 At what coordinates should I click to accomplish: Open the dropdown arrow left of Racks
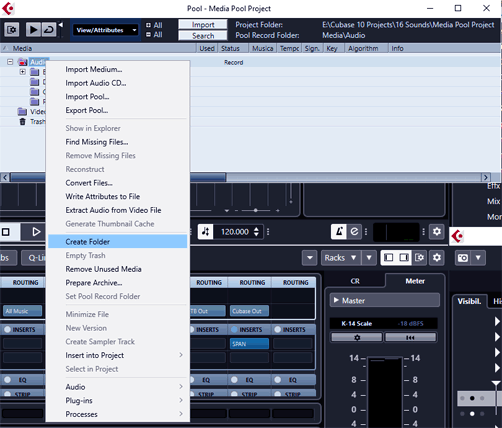point(310,258)
